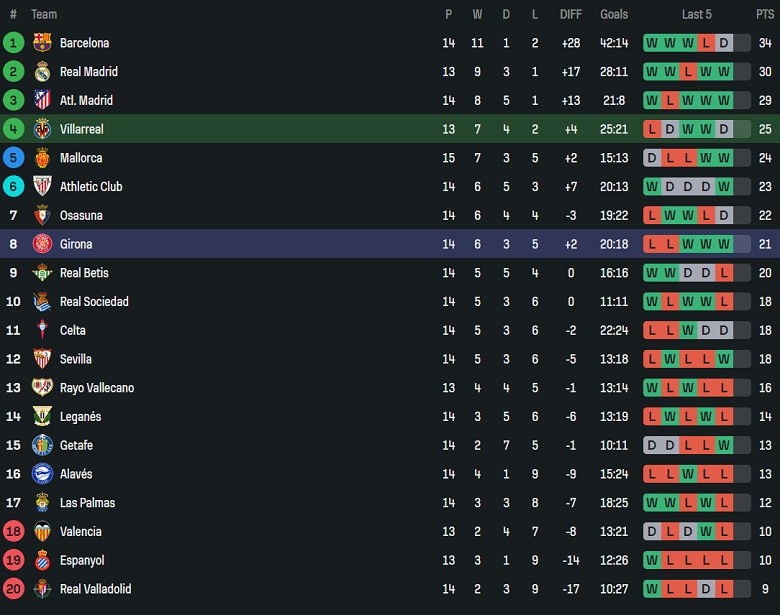Click the red rank 20 relegation badge
Image resolution: width=780 pixels, height=615 pixels.
click(x=13, y=589)
